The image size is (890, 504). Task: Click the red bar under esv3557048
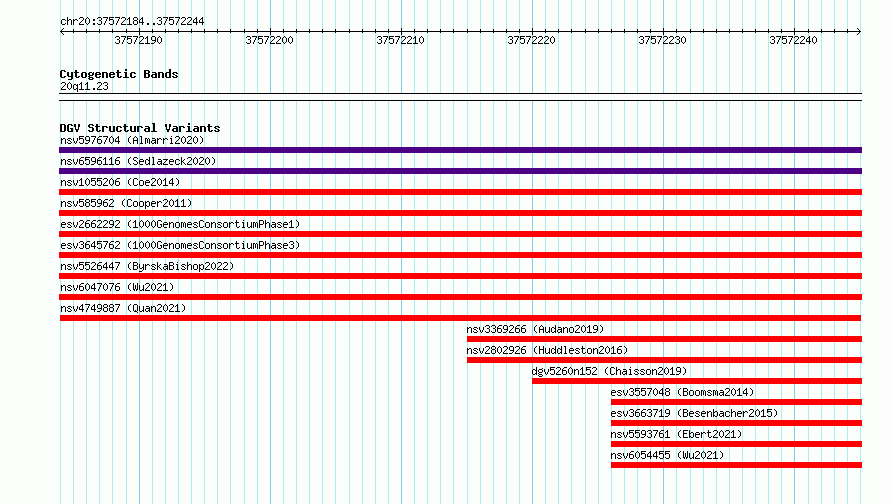click(736, 402)
